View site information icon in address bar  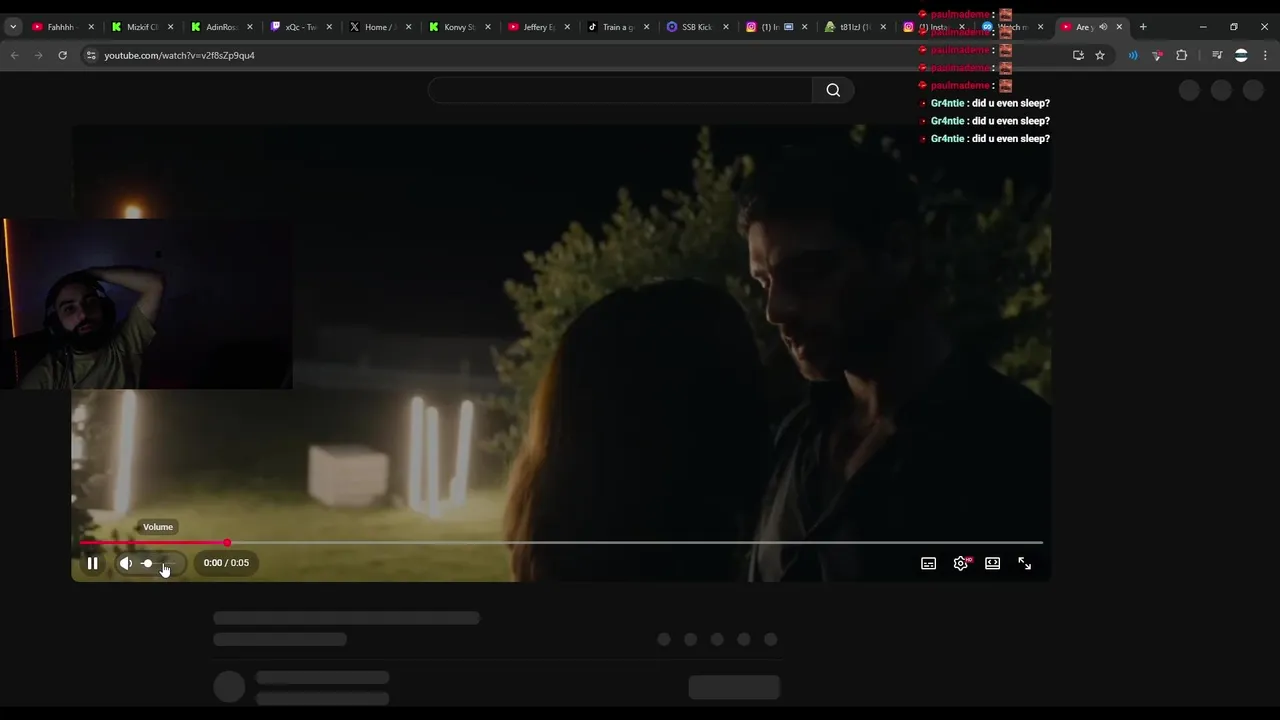(90, 55)
